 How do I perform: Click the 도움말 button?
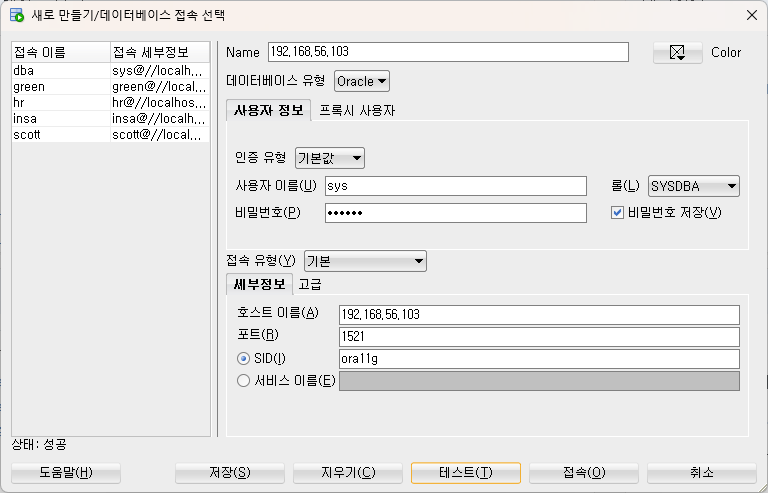pos(66,472)
